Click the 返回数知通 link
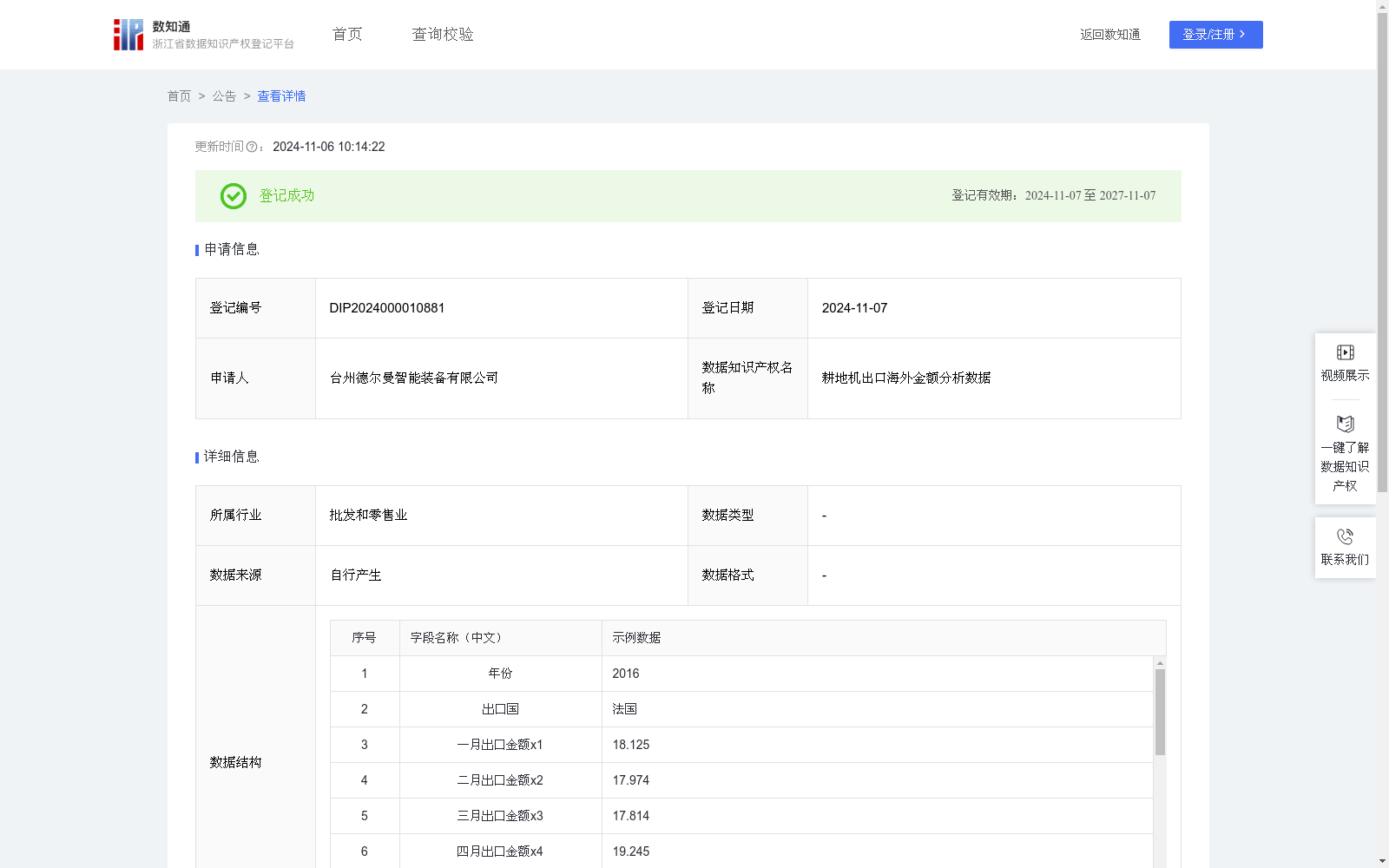This screenshot has height=868, width=1389. (x=1109, y=35)
